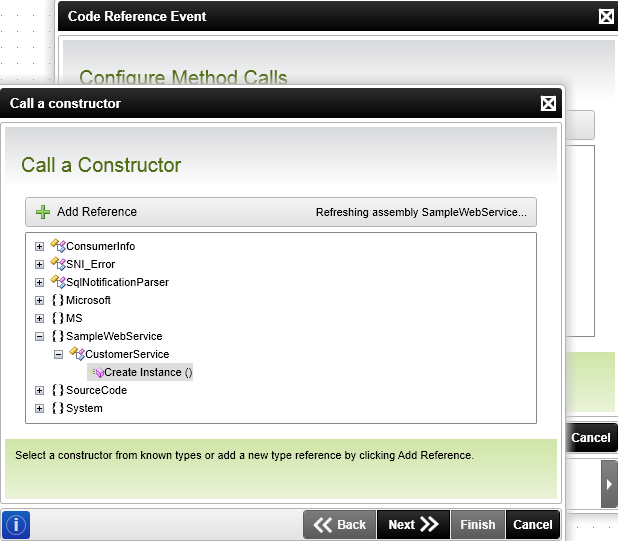Click the MS namespace braces icon
This screenshot has height=541, width=618.
[x=58, y=318]
